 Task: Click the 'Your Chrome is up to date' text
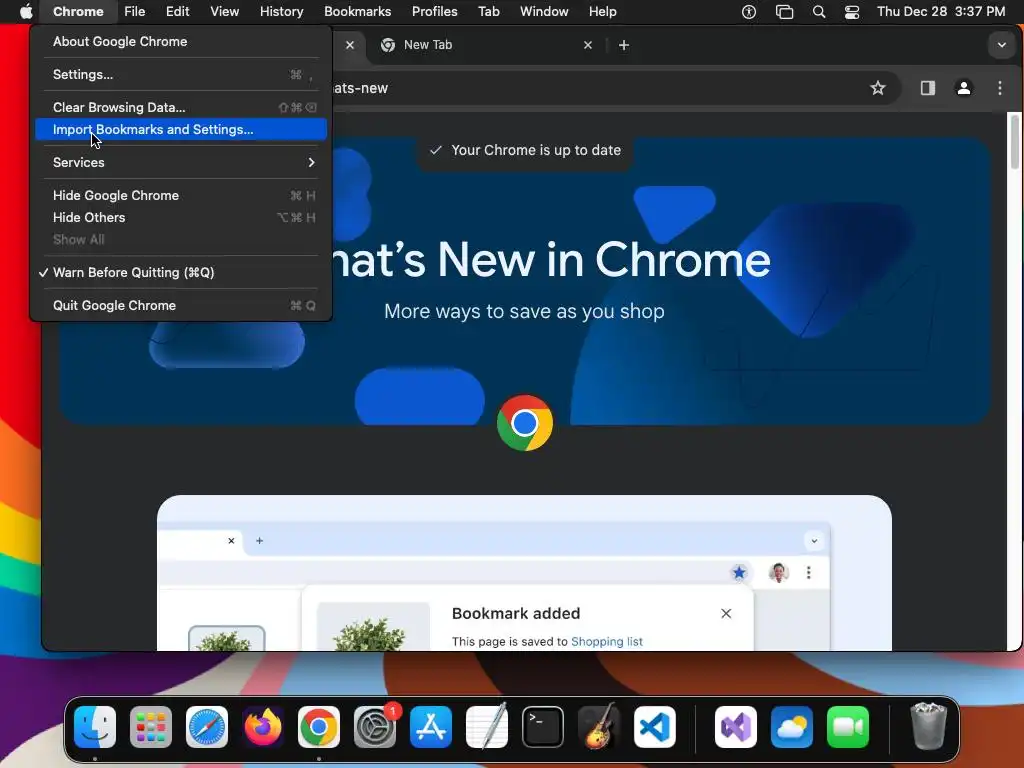point(536,150)
